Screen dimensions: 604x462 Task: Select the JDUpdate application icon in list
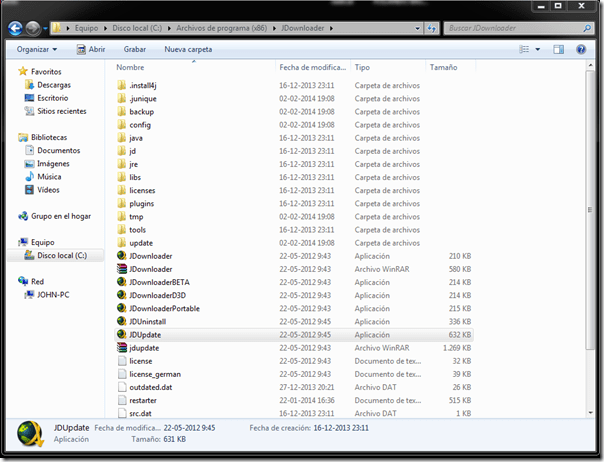click(x=122, y=334)
